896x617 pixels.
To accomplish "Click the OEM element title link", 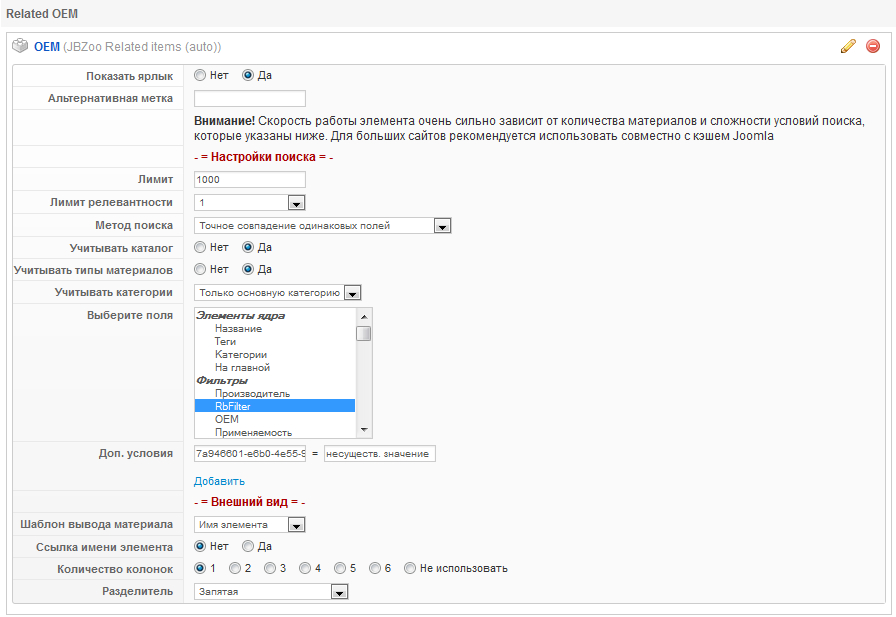I will [47, 46].
